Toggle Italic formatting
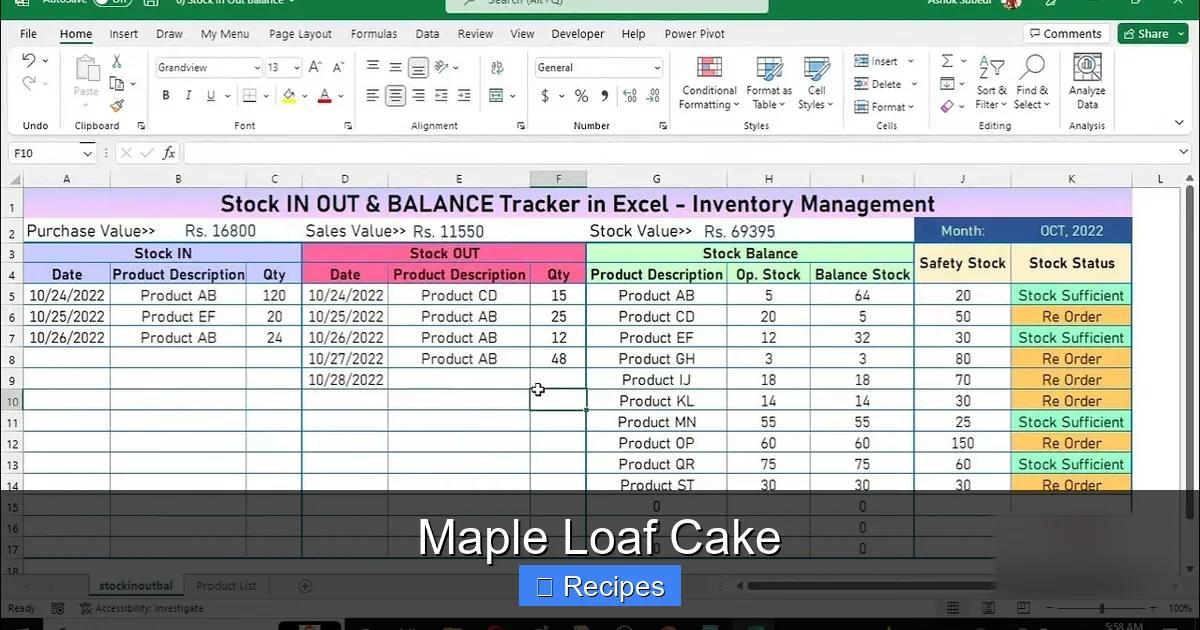The width and height of the screenshot is (1200, 630). coord(188,96)
